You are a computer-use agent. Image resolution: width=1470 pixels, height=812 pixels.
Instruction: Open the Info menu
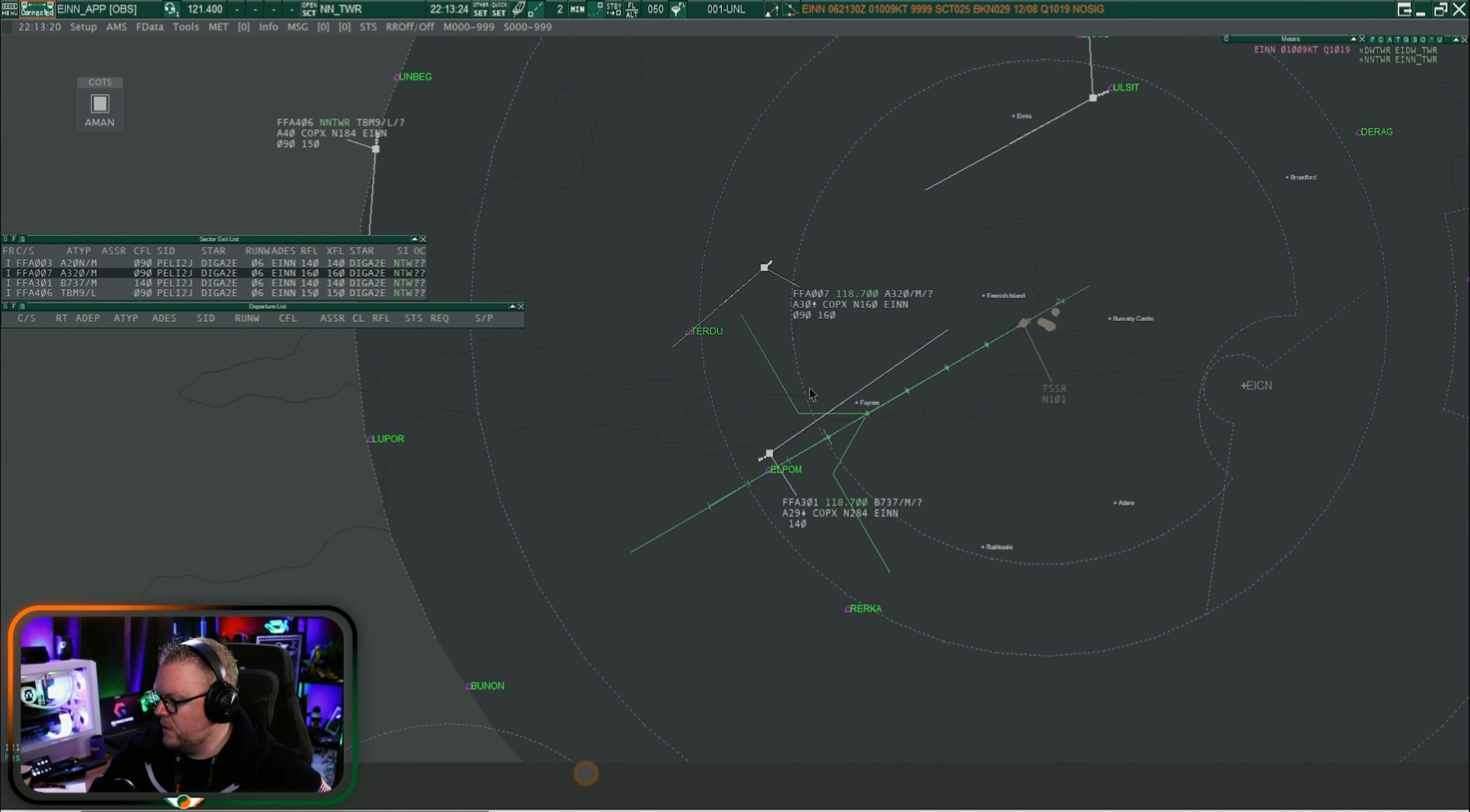(x=268, y=26)
